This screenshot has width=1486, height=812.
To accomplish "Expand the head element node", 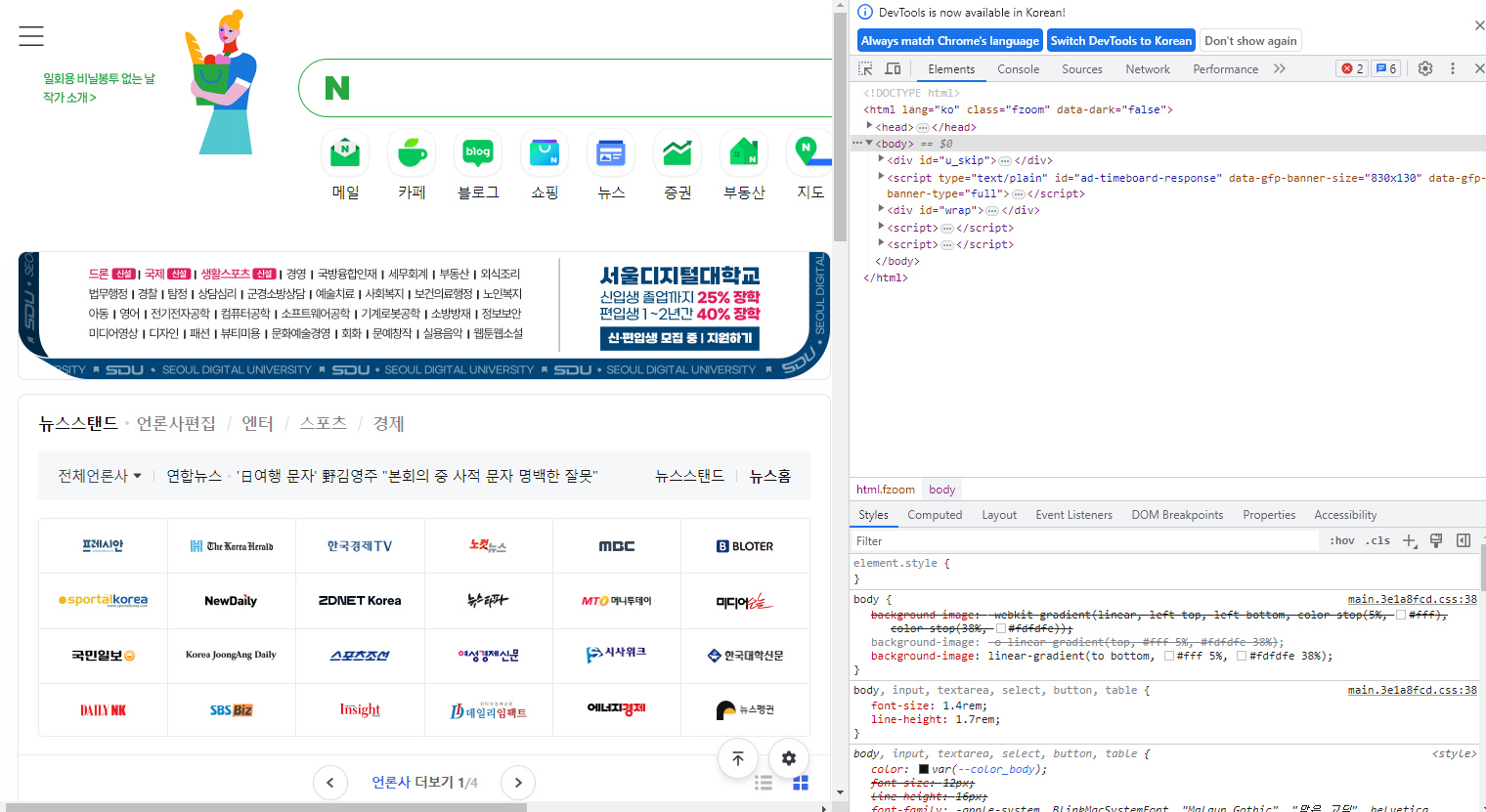I will point(869,126).
